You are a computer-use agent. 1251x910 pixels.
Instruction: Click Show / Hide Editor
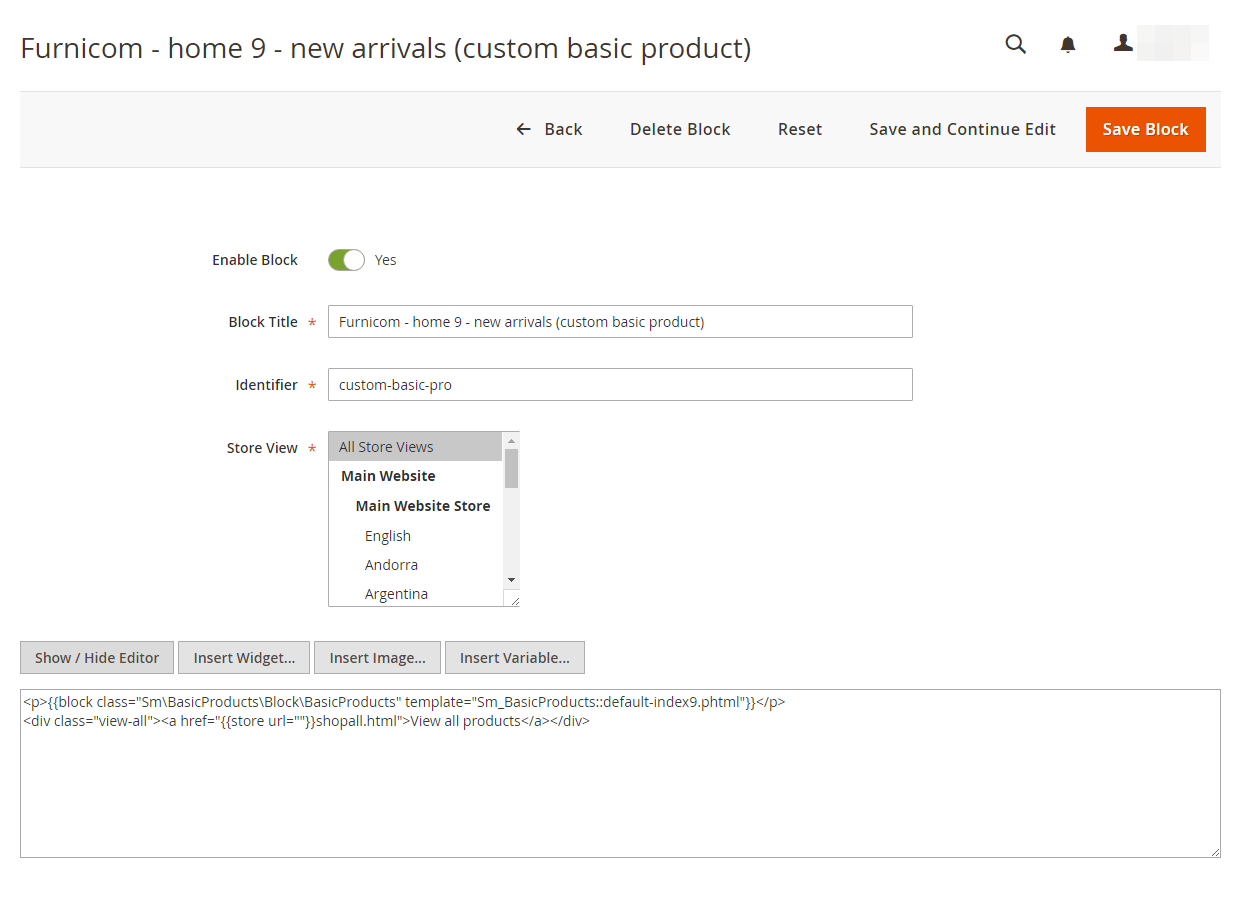[x=97, y=657]
